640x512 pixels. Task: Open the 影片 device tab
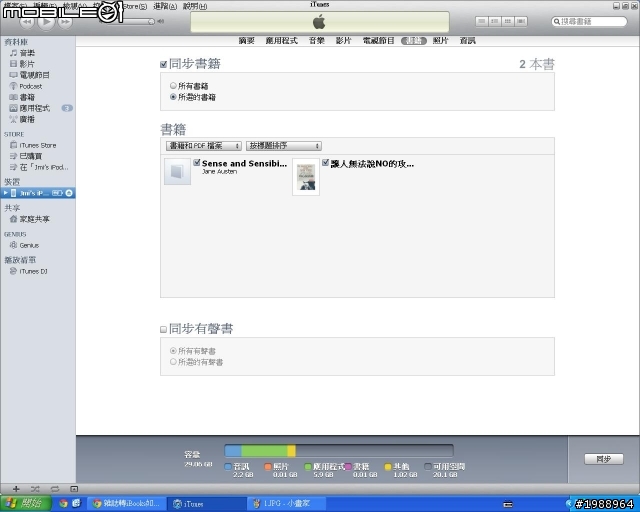344,41
